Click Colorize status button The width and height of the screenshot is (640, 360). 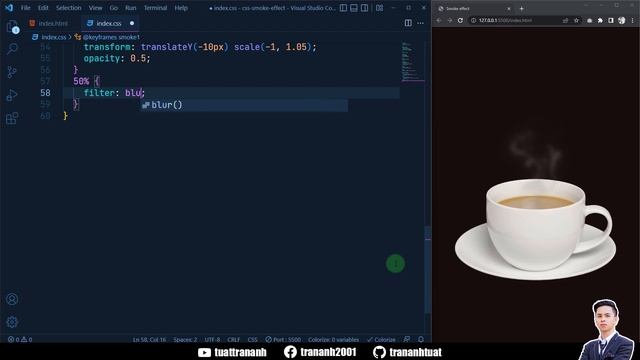pyautogui.click(x=381, y=340)
